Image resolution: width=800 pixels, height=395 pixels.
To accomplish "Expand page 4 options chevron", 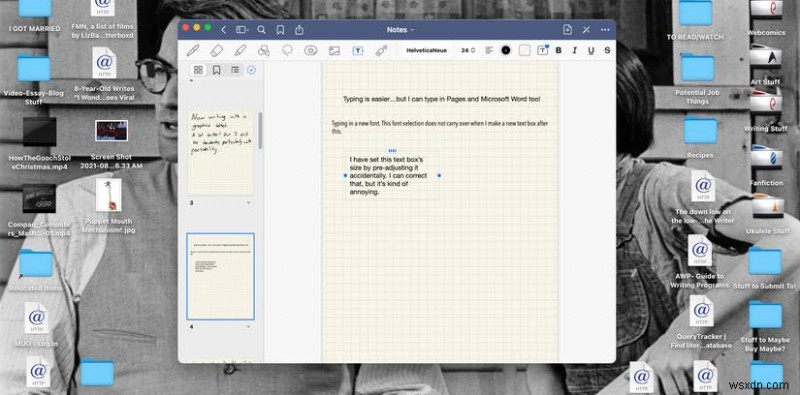I will coord(248,327).
